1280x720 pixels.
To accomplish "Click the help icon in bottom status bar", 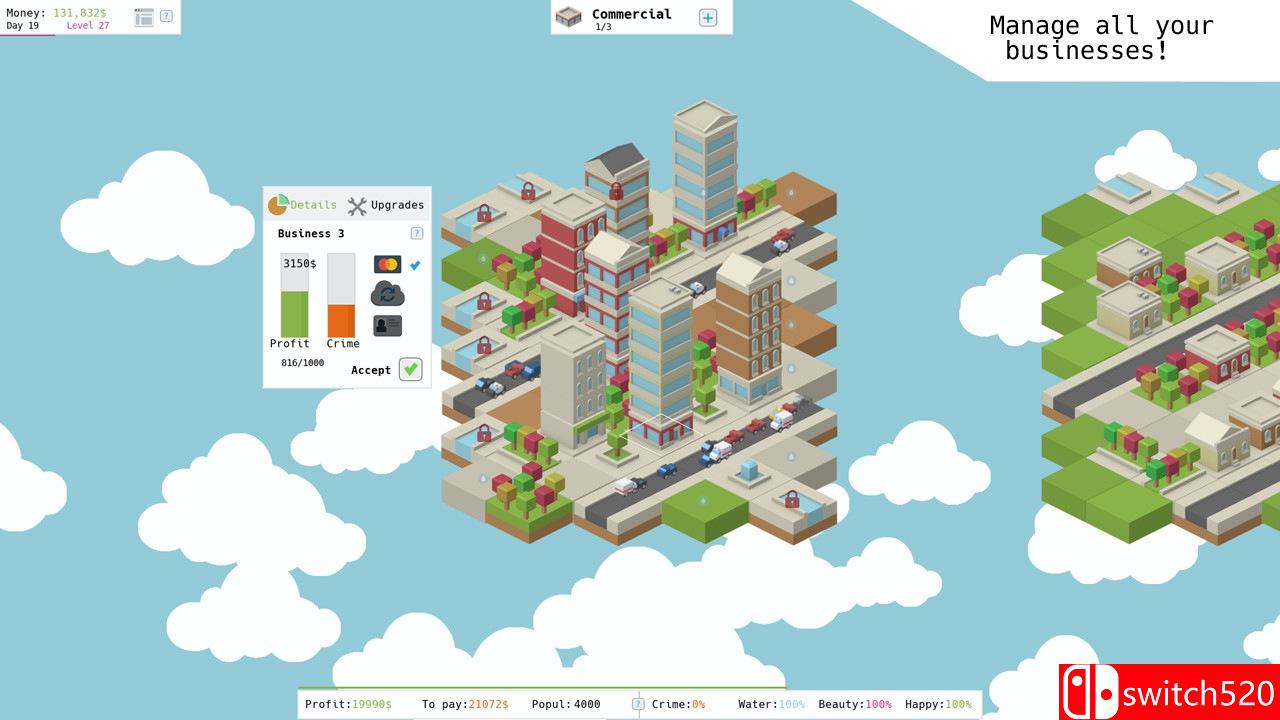I will (638, 704).
